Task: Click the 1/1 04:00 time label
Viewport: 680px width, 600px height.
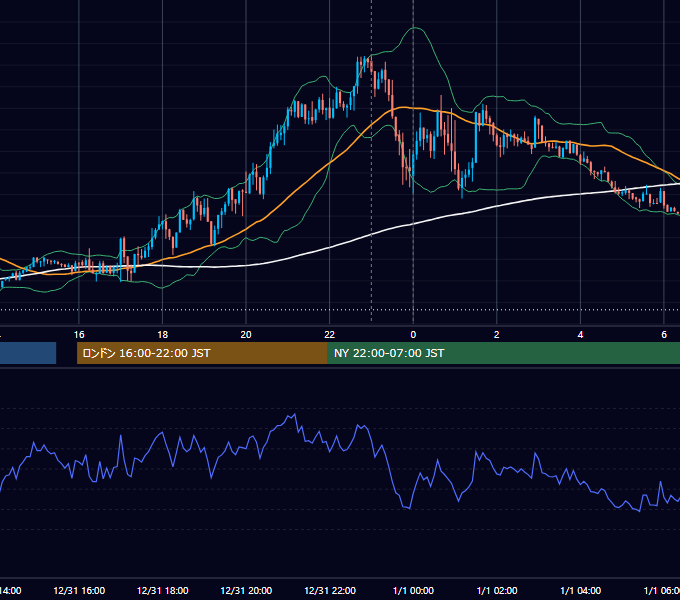Action: [581, 590]
